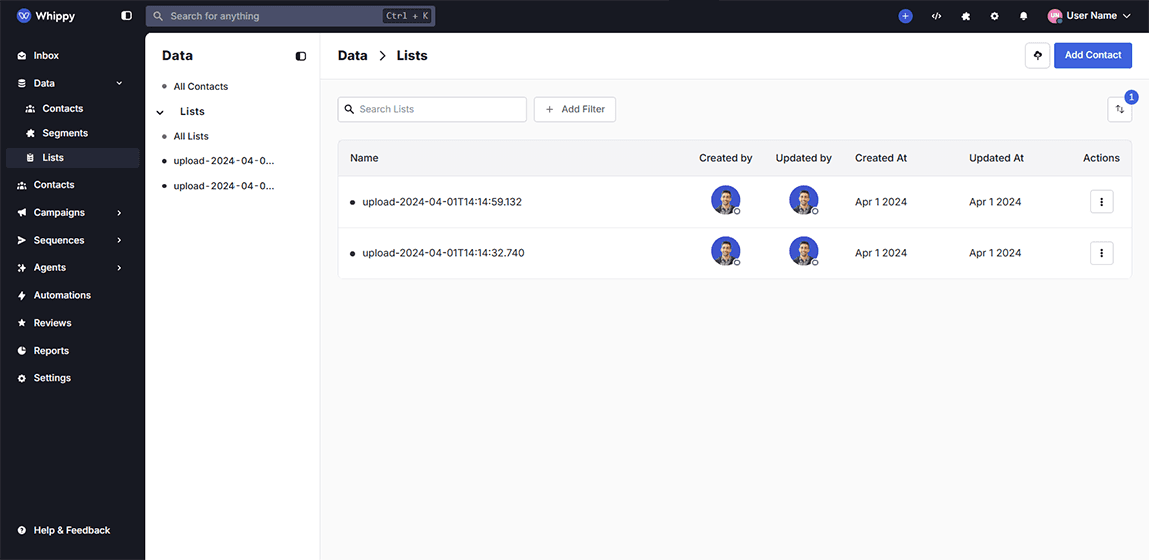Screen dimensions: 1149x560
Task: Click Updated by avatar for 14:14:32.740 row
Action: click(x=804, y=251)
